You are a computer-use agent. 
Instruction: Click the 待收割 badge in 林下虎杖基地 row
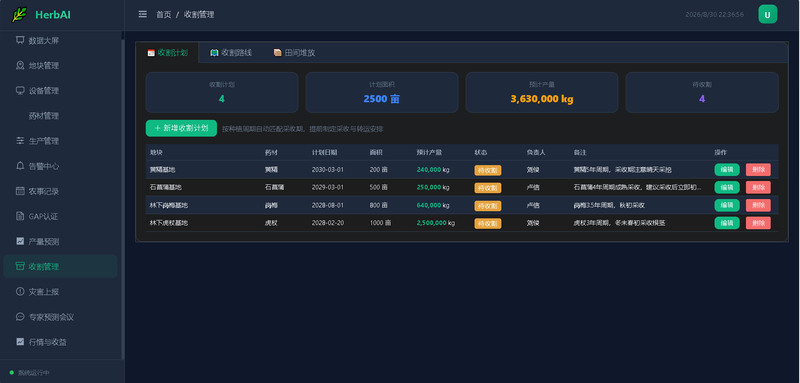[x=488, y=223]
